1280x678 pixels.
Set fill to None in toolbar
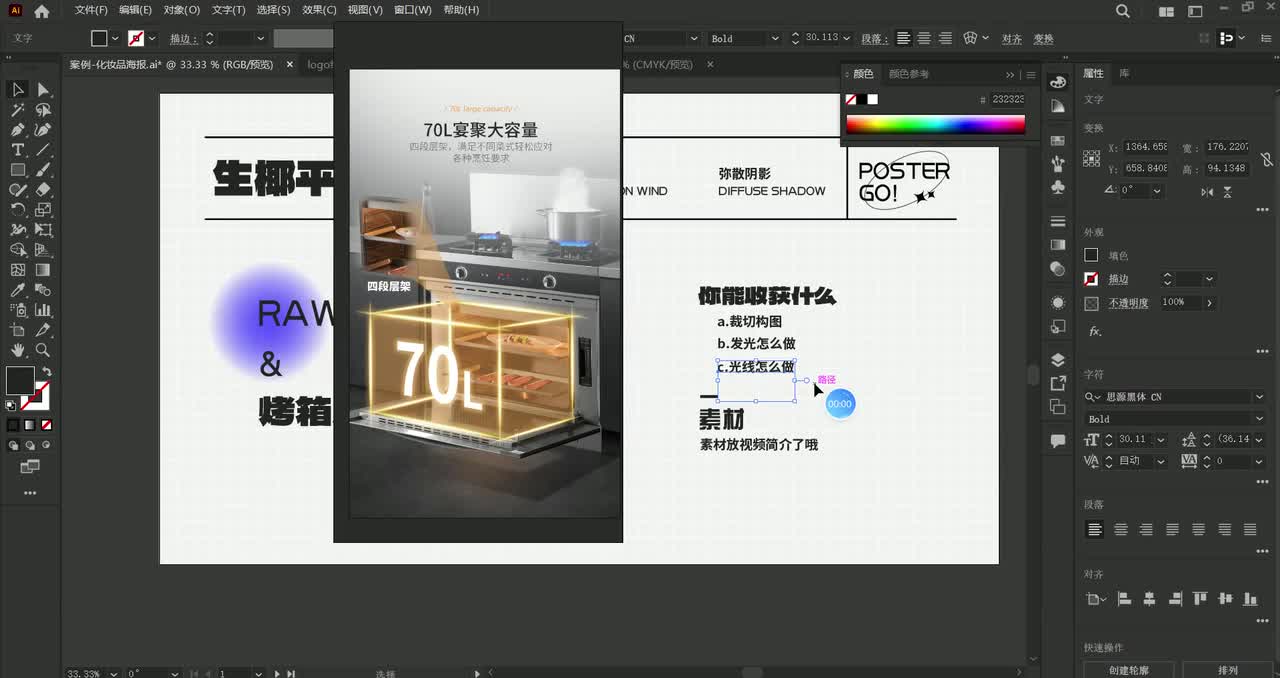pyautogui.click(x=46, y=425)
